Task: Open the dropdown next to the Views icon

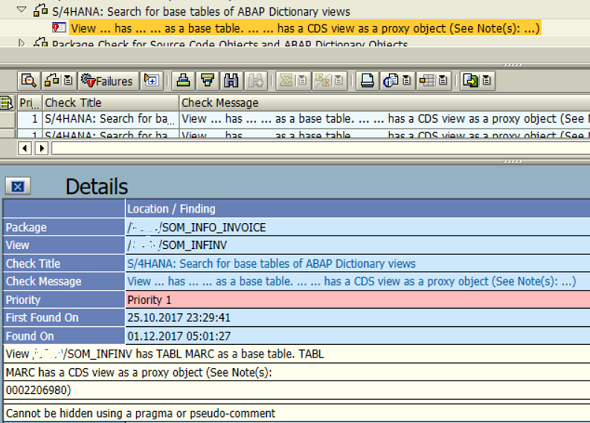Action: 407,81
